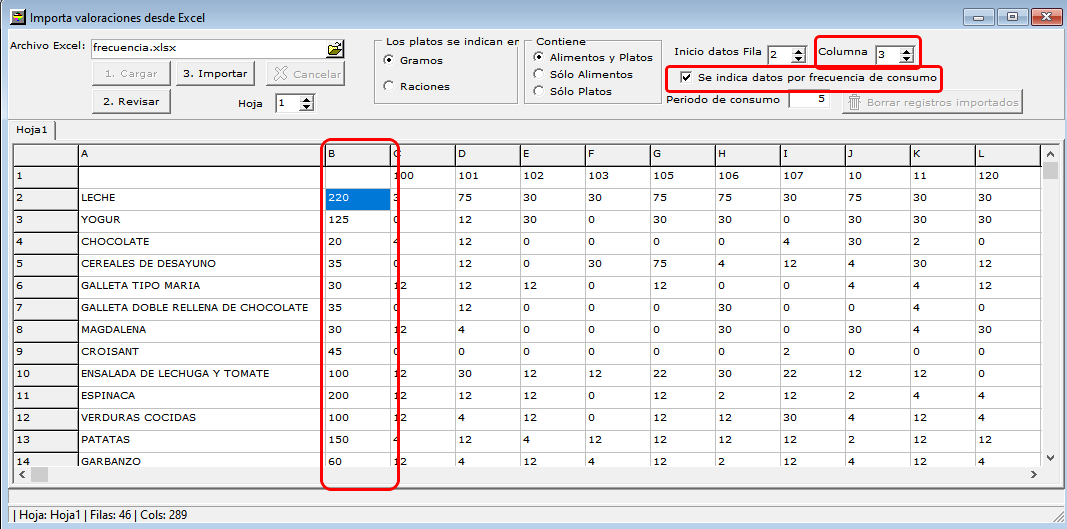This screenshot has width=1067, height=529.
Task: Click horizontal scrollbar right arrow
Action: coord(1033,474)
